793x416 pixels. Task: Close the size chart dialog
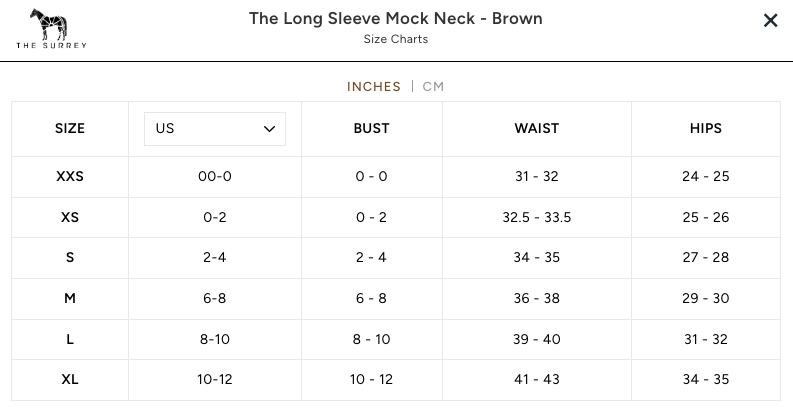[770, 21]
